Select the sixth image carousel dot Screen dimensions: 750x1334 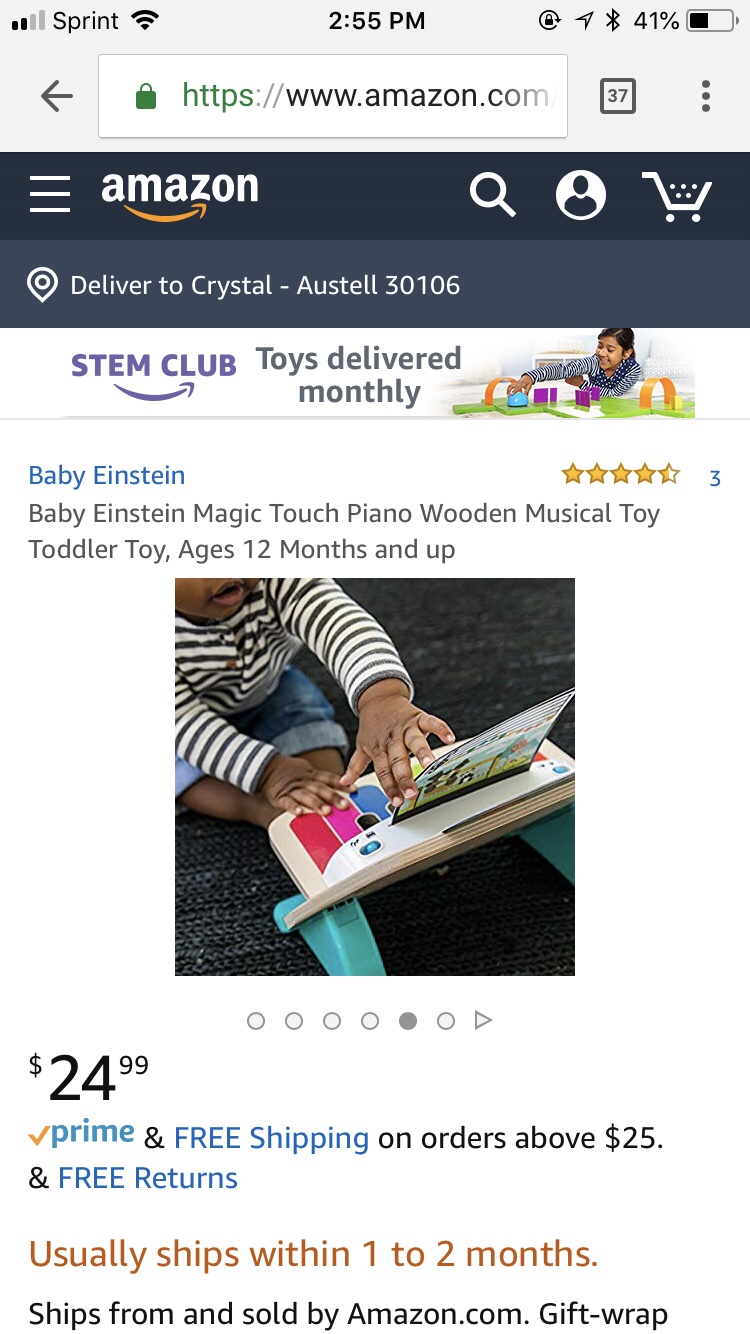[446, 1021]
